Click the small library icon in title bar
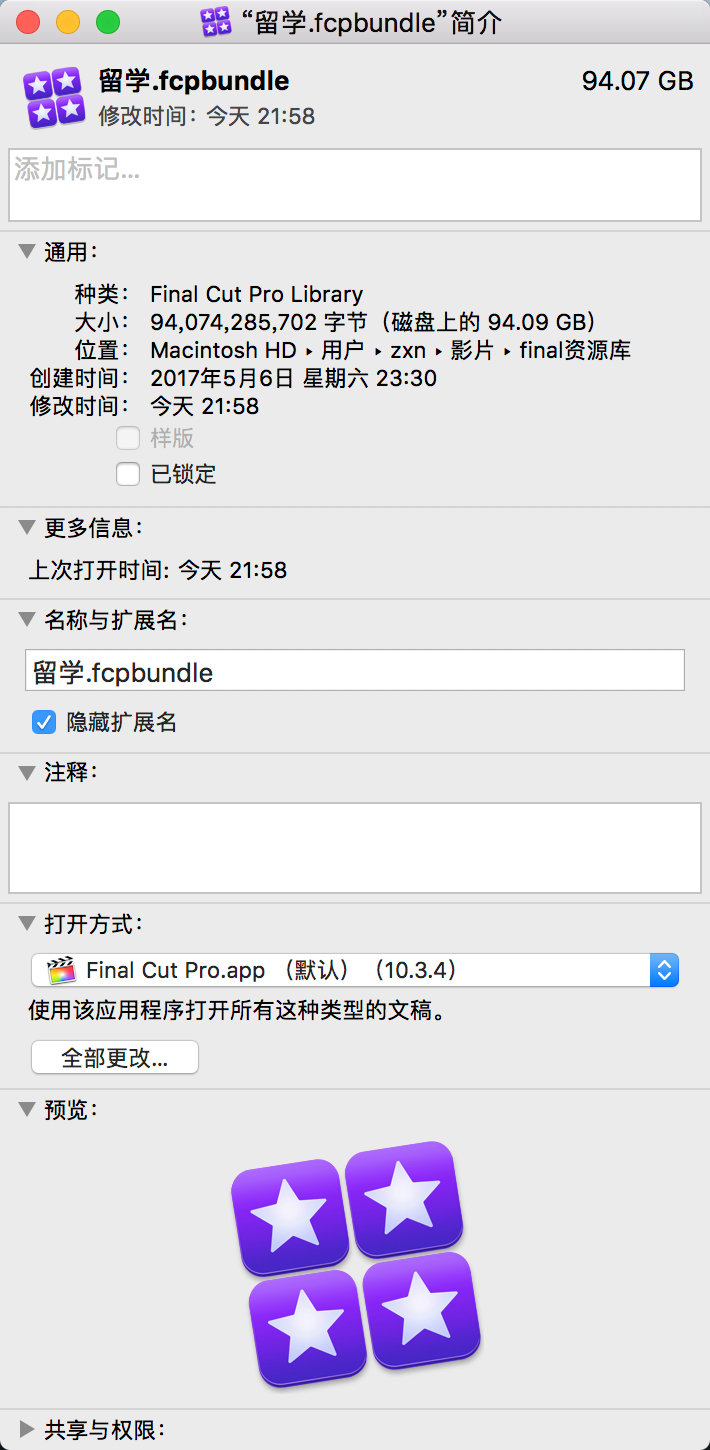Image resolution: width=710 pixels, height=1450 pixels. click(215, 21)
